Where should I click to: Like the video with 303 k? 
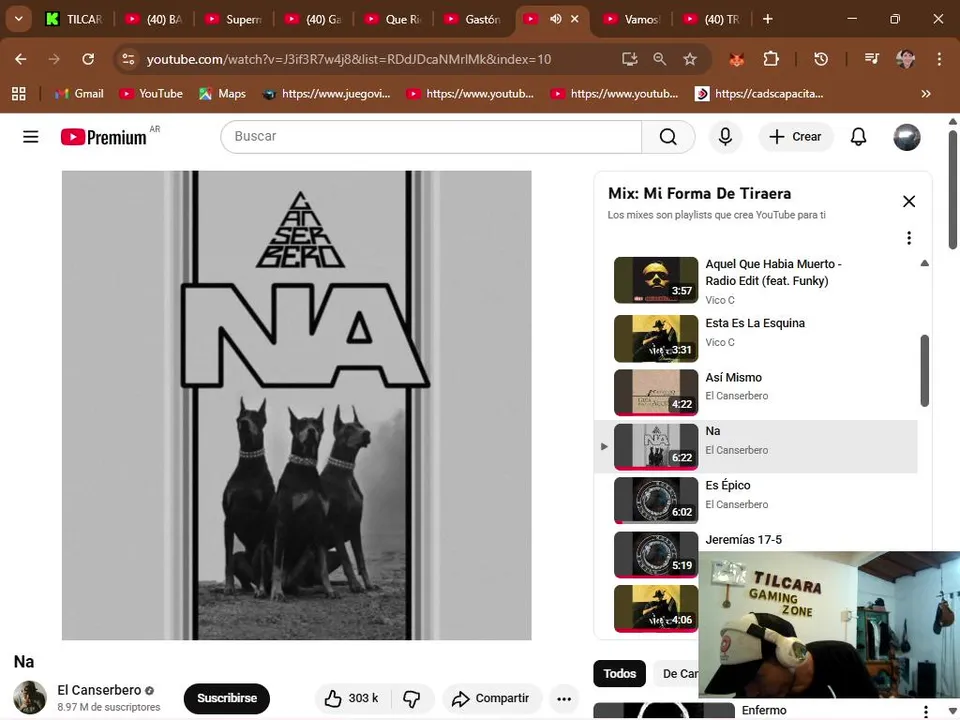[351, 698]
